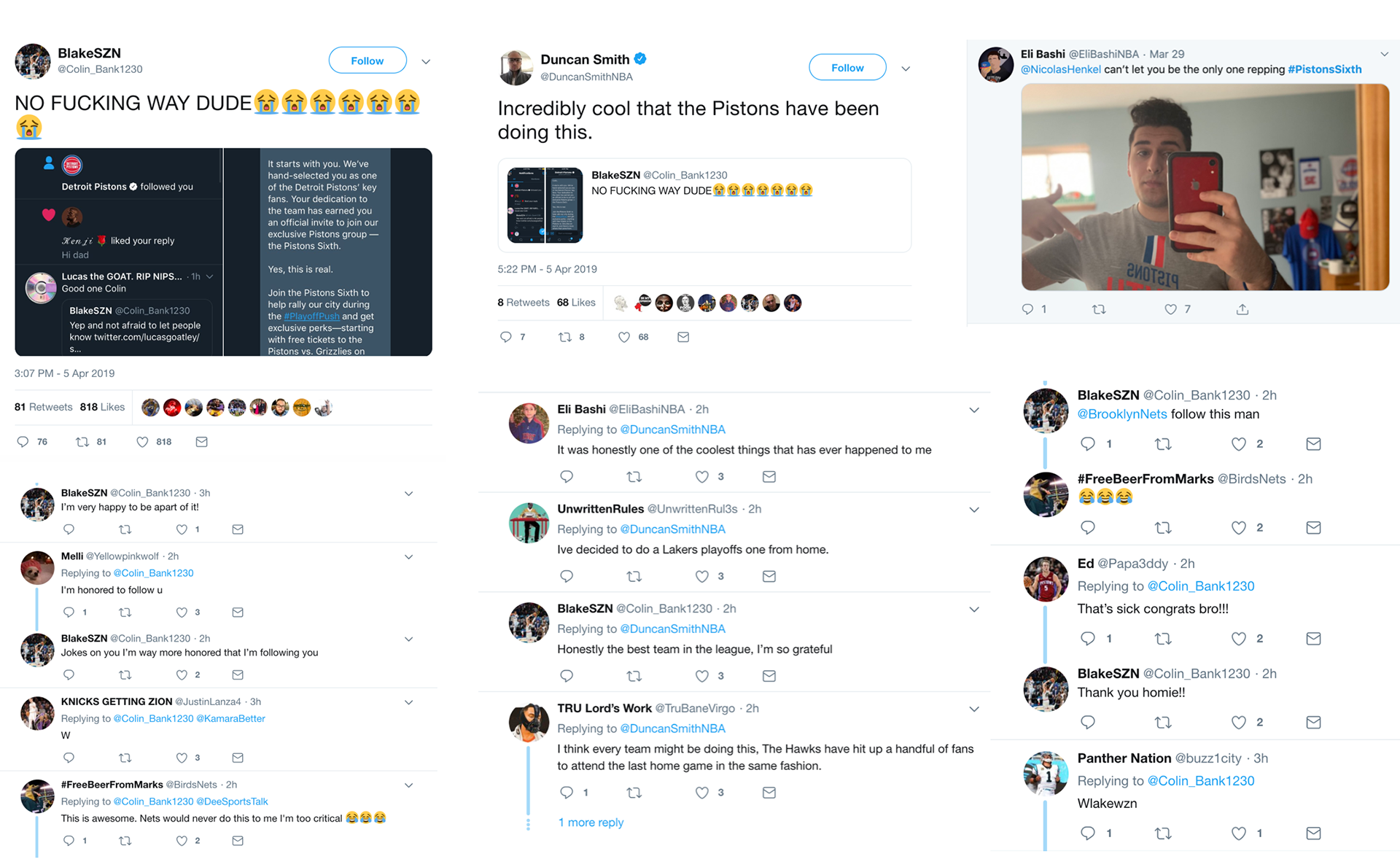The width and height of the screenshot is (1400, 859).
Task: Follow Duncan Smith
Action: [x=847, y=68]
